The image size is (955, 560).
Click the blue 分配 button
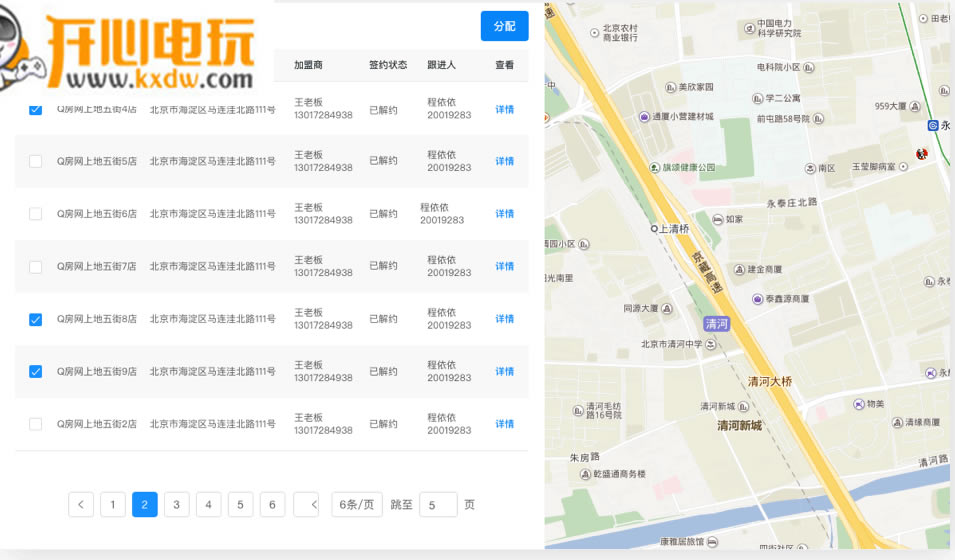click(x=504, y=26)
